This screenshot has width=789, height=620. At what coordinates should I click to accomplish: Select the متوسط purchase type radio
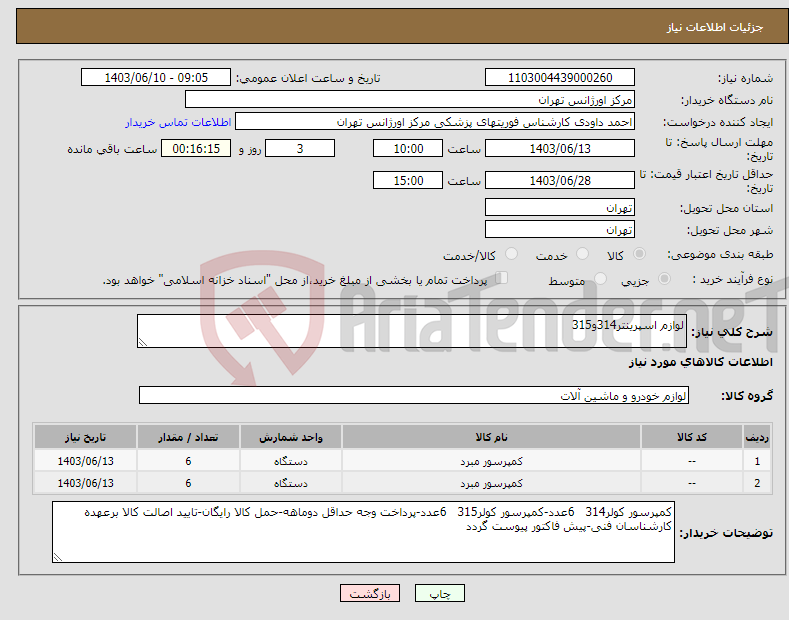click(600, 278)
